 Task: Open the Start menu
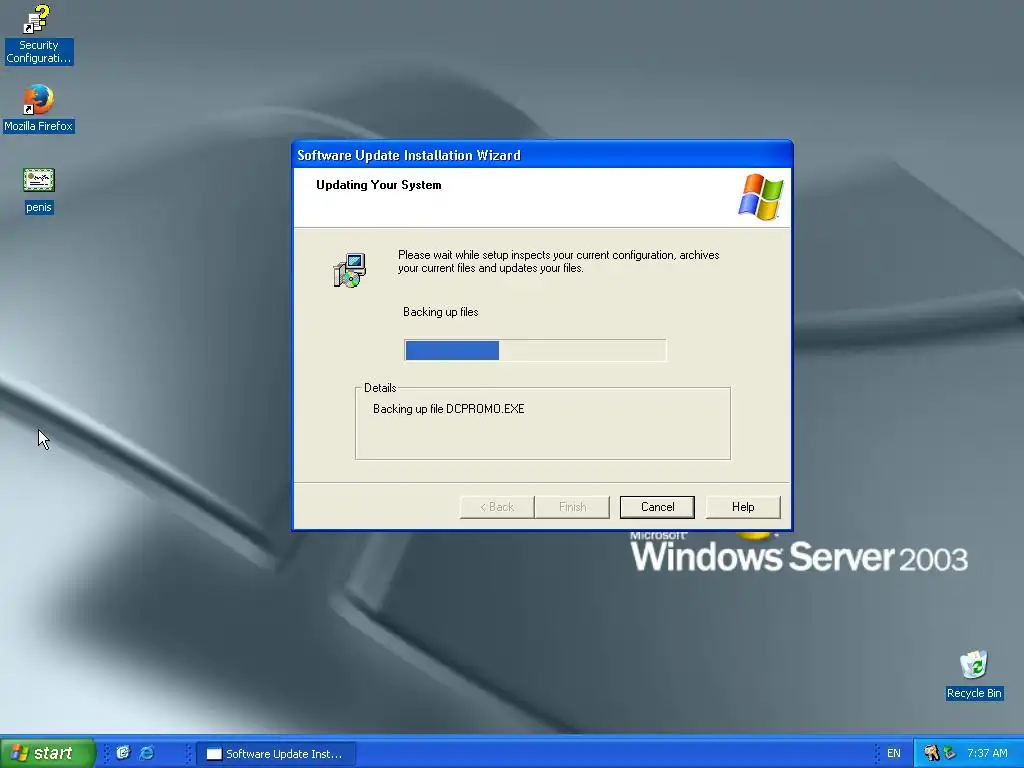click(47, 753)
